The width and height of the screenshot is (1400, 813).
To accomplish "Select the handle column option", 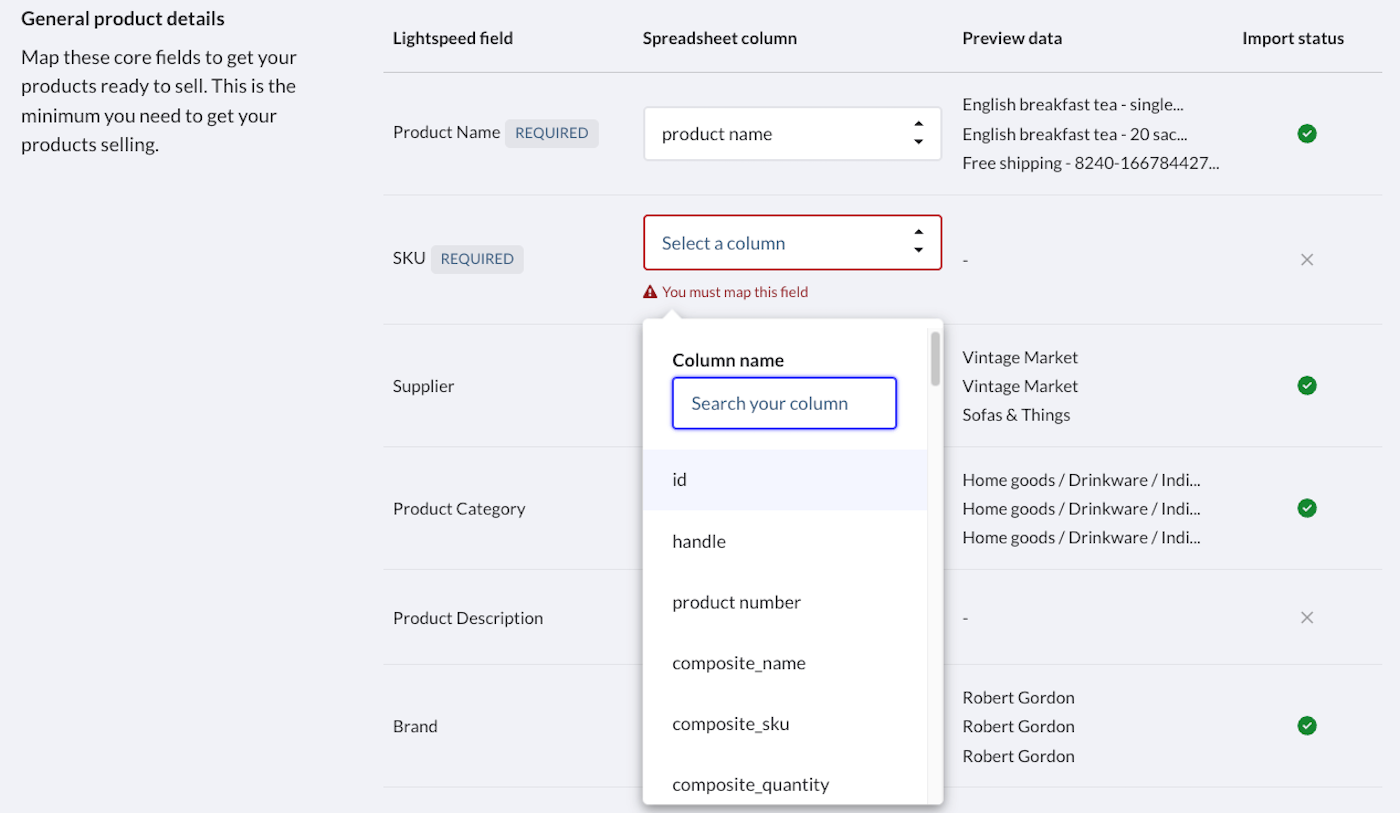I will (784, 542).
